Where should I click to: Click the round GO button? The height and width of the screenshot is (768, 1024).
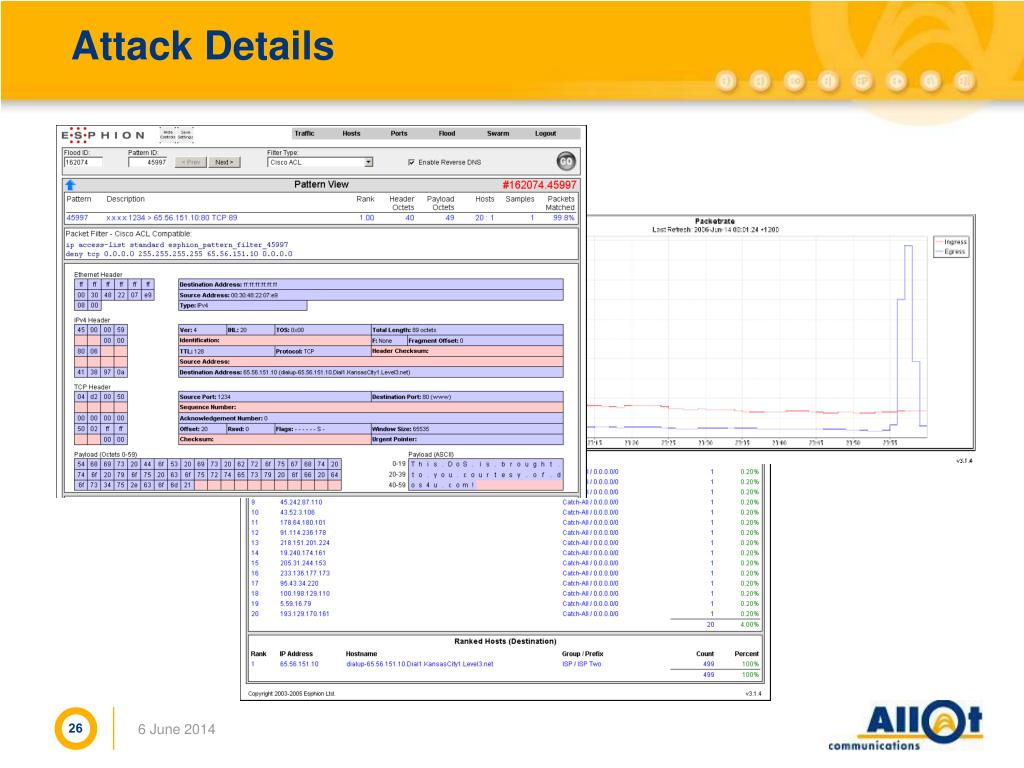point(566,161)
